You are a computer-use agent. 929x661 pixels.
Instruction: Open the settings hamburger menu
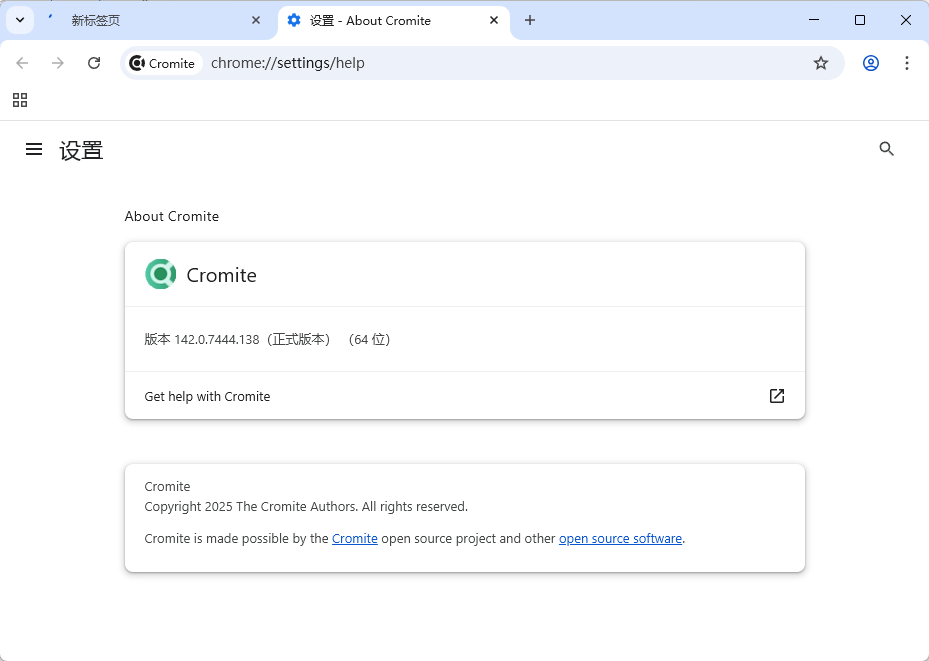tap(33, 148)
